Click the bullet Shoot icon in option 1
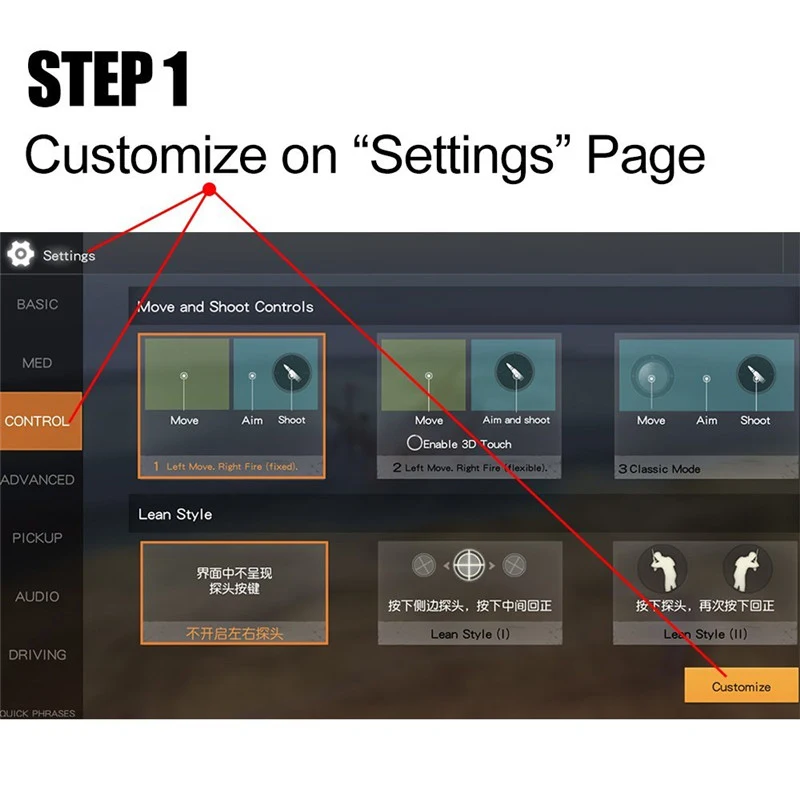This screenshot has width=800, height=800. (291, 372)
